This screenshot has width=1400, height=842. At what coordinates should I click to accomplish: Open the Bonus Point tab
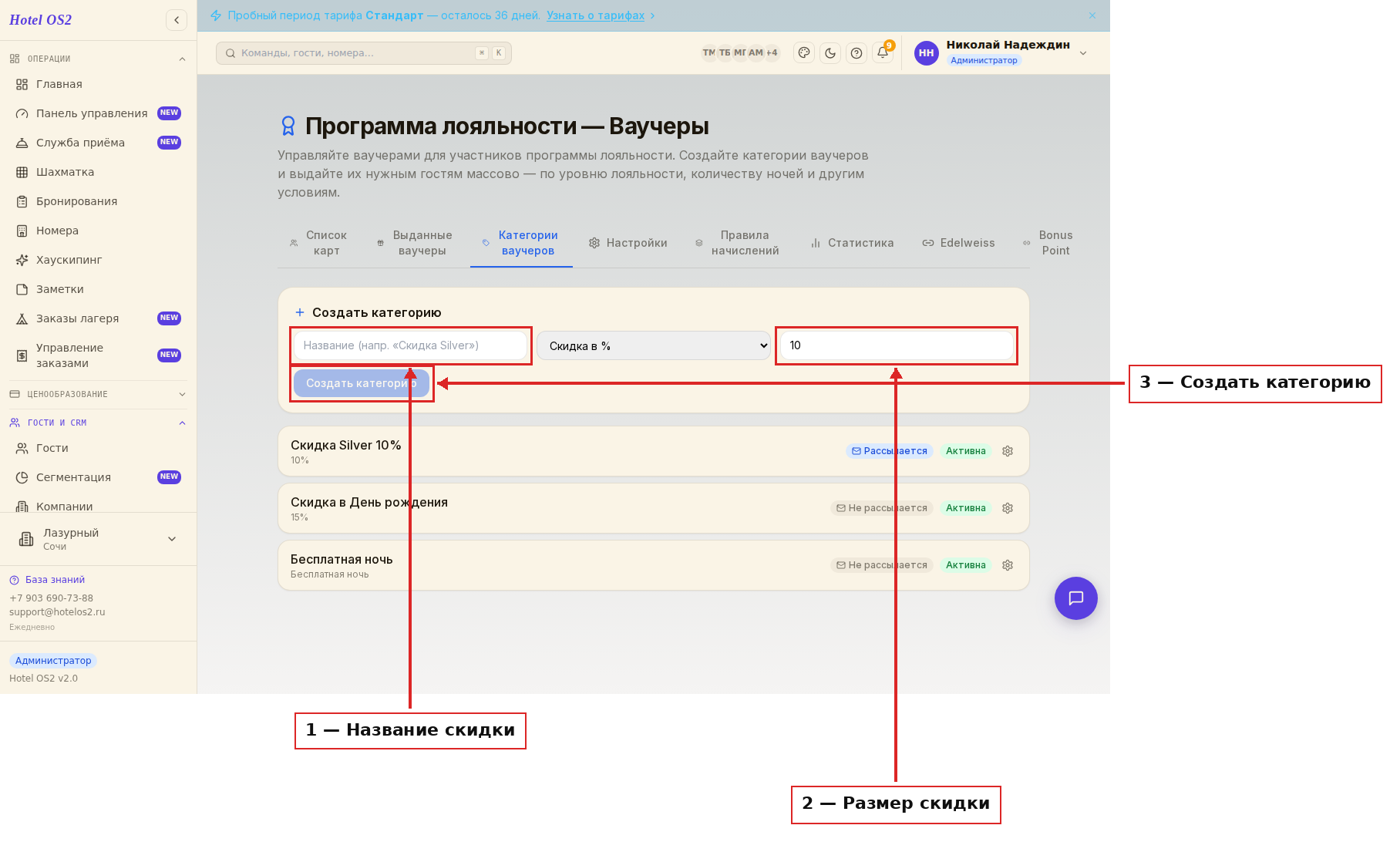[1048, 243]
